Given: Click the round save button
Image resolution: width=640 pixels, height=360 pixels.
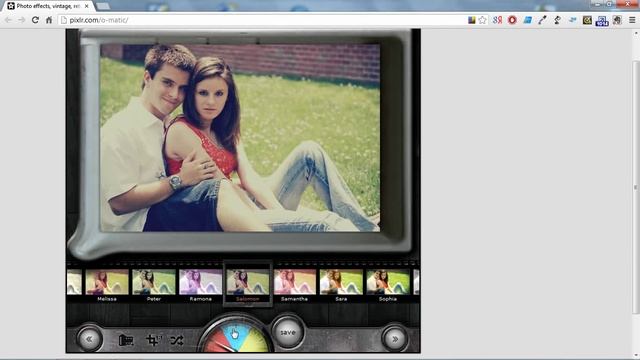Looking at the screenshot, I should 288,332.
